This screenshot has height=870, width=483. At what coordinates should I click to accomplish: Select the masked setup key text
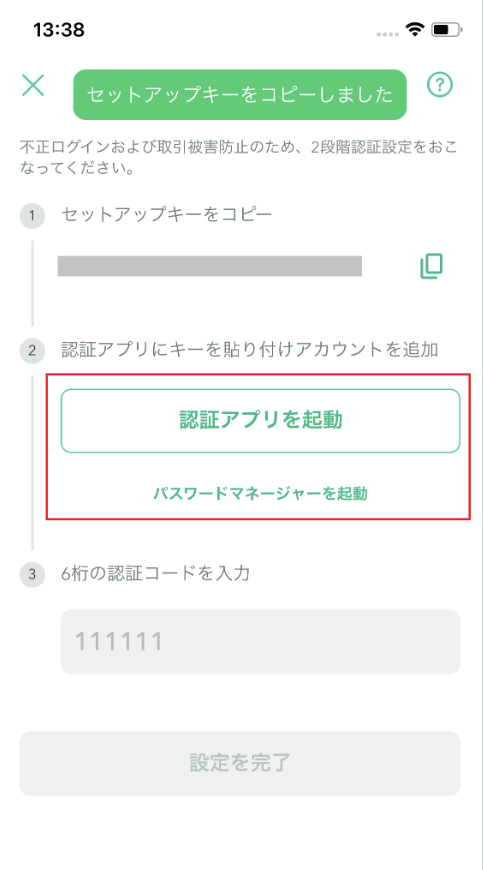pyautogui.click(x=210, y=266)
